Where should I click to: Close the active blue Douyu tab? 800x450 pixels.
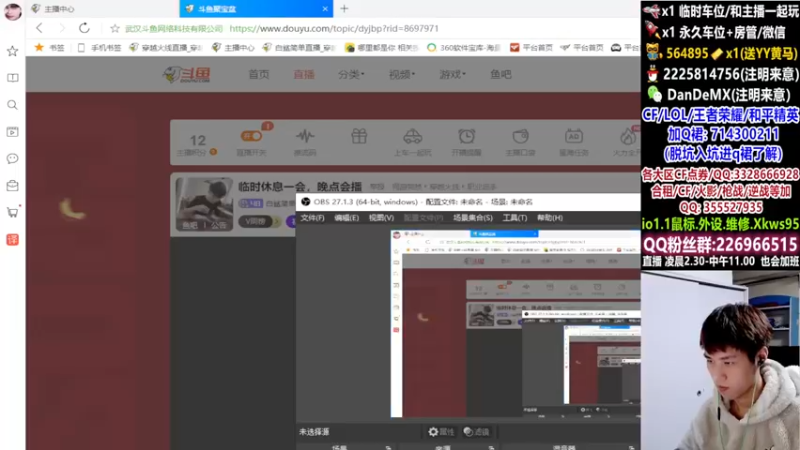coord(325,9)
